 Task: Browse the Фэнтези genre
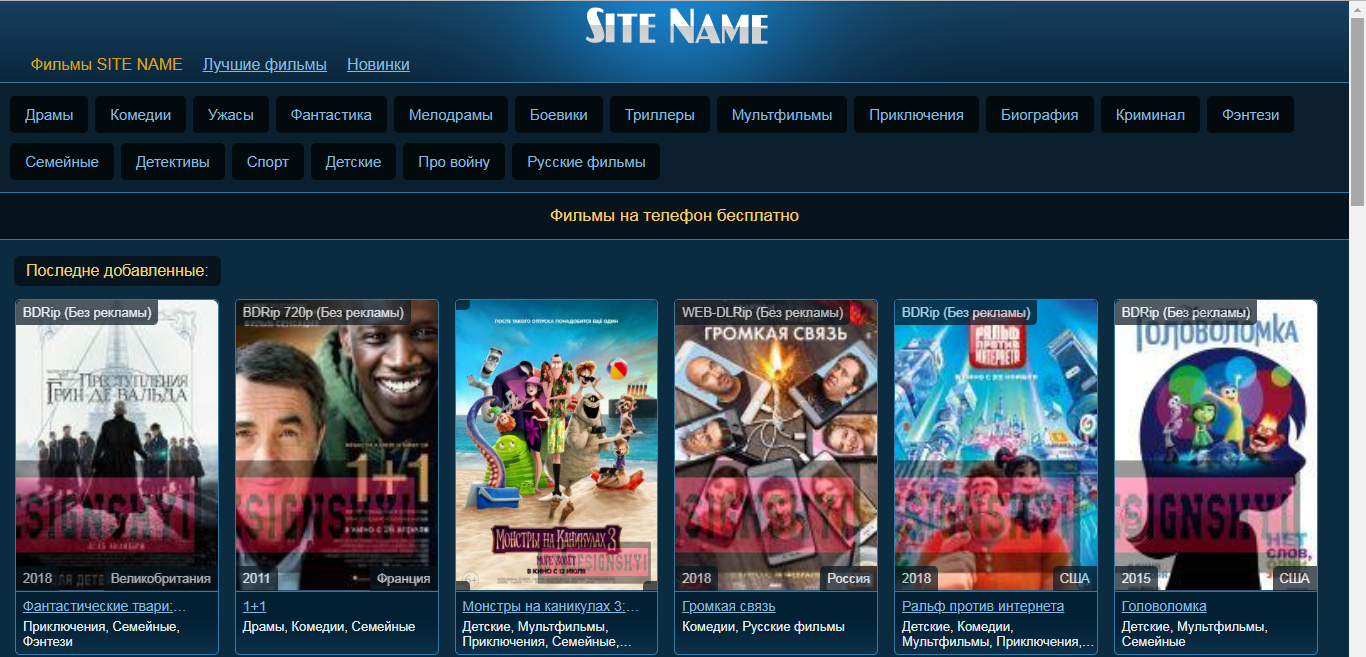click(x=1250, y=115)
